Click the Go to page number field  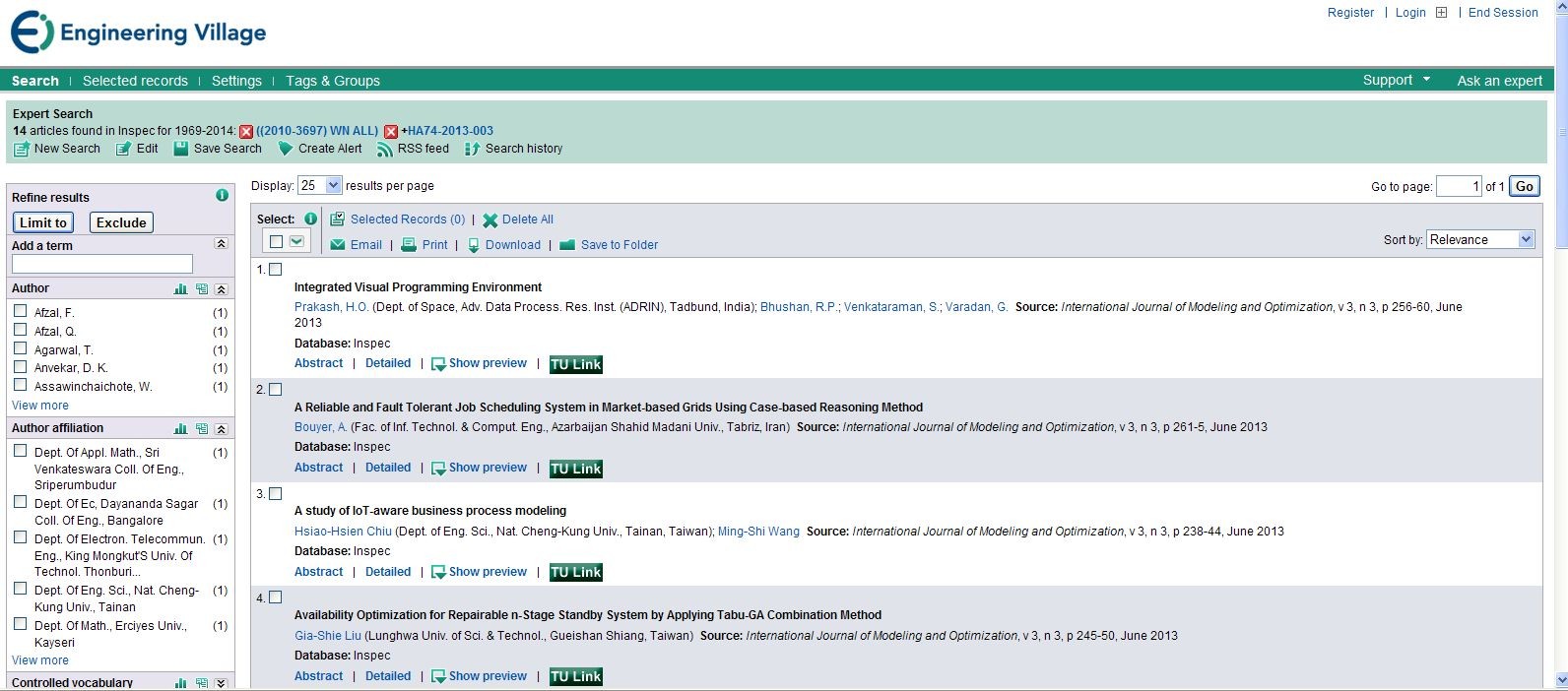(1459, 186)
